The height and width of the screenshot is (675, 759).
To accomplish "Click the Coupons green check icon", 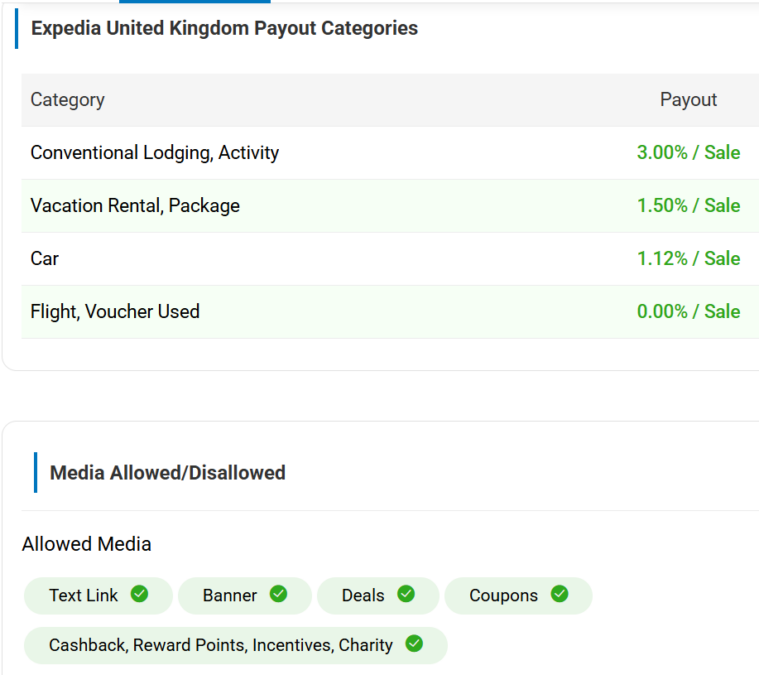I will coord(559,594).
